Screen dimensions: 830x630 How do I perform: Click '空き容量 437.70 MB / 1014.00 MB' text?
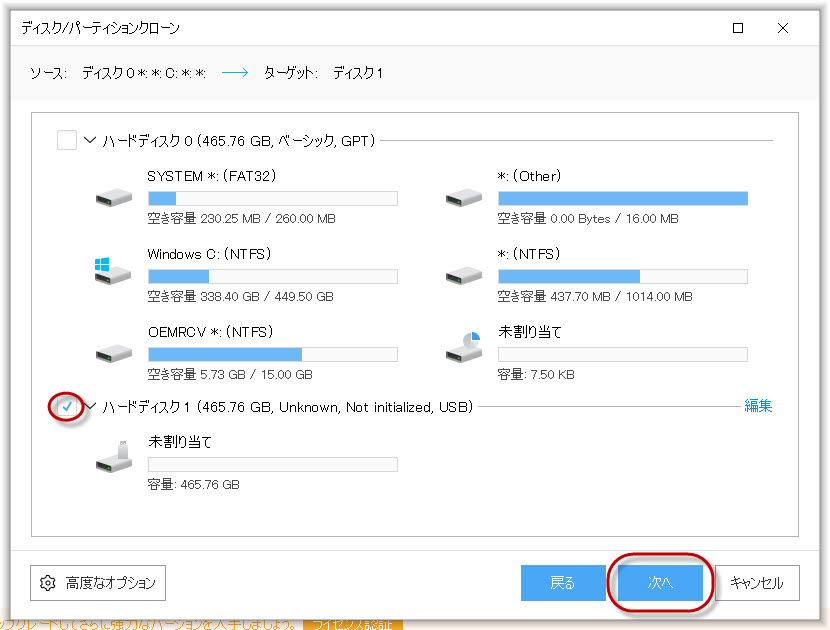pos(595,296)
